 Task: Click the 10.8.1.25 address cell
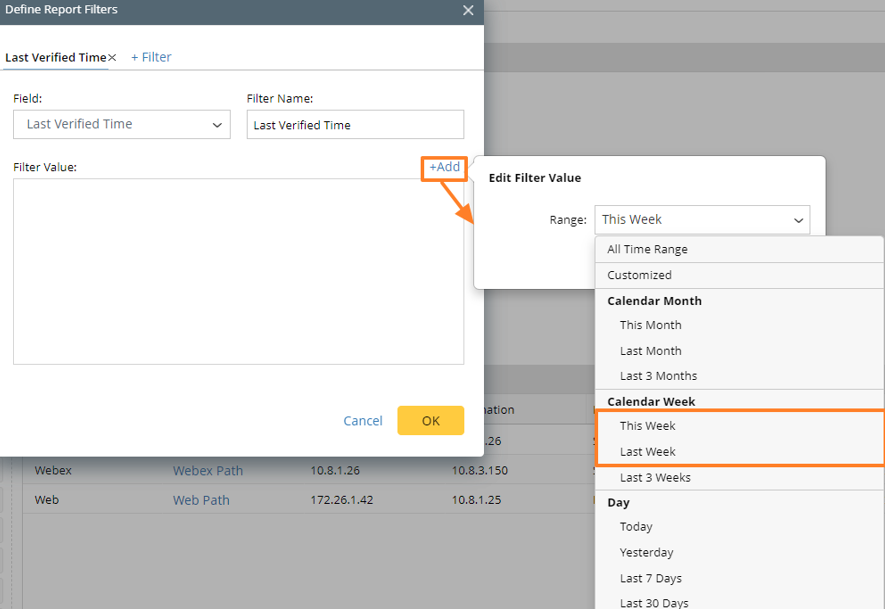point(476,500)
